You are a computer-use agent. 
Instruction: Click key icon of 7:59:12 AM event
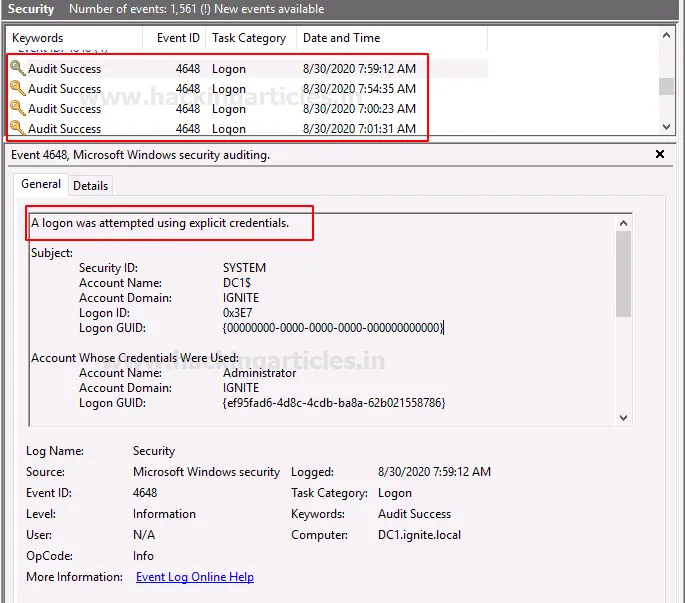17,69
